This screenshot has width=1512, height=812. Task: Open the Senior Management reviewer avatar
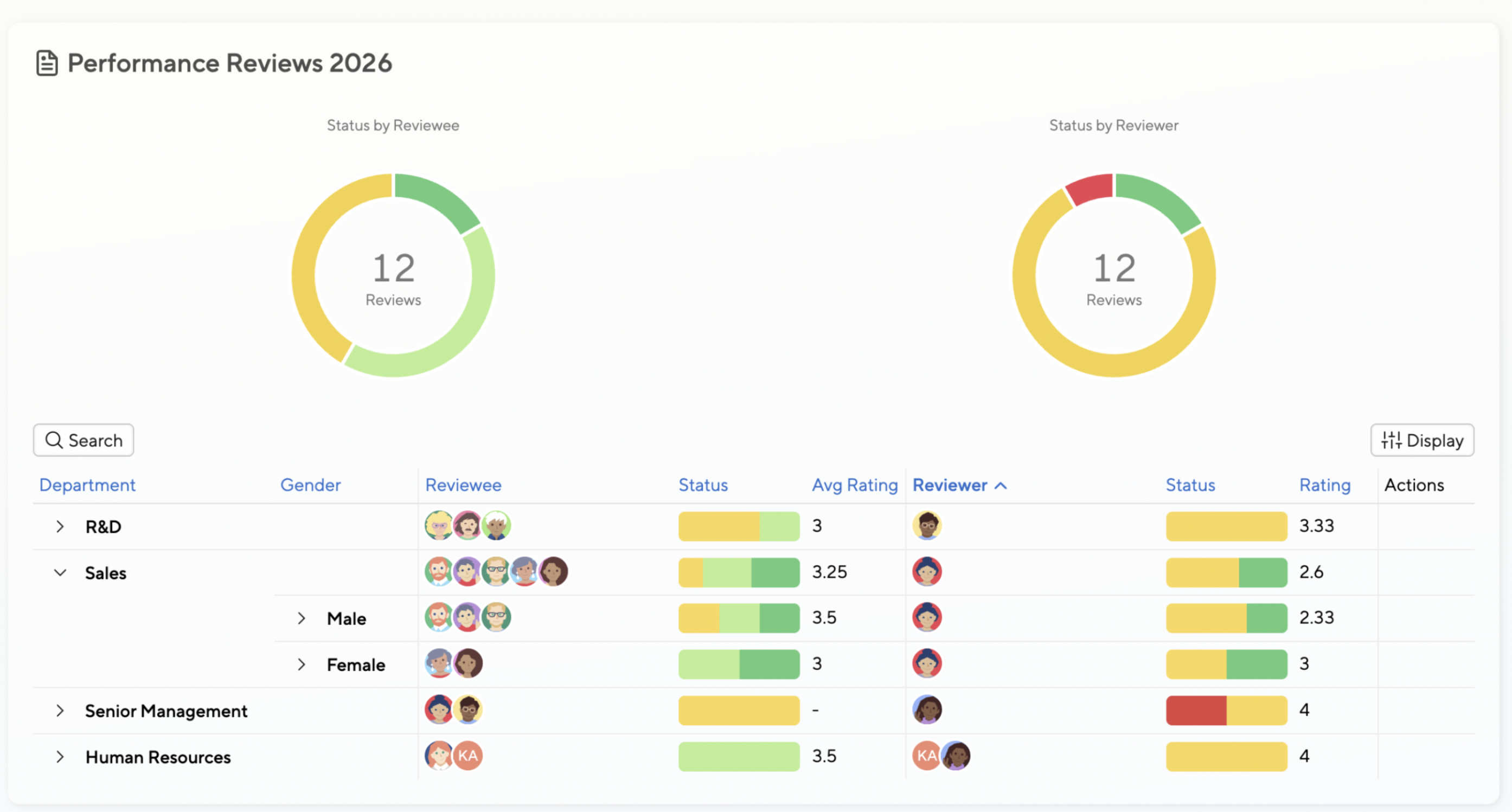(x=926, y=710)
